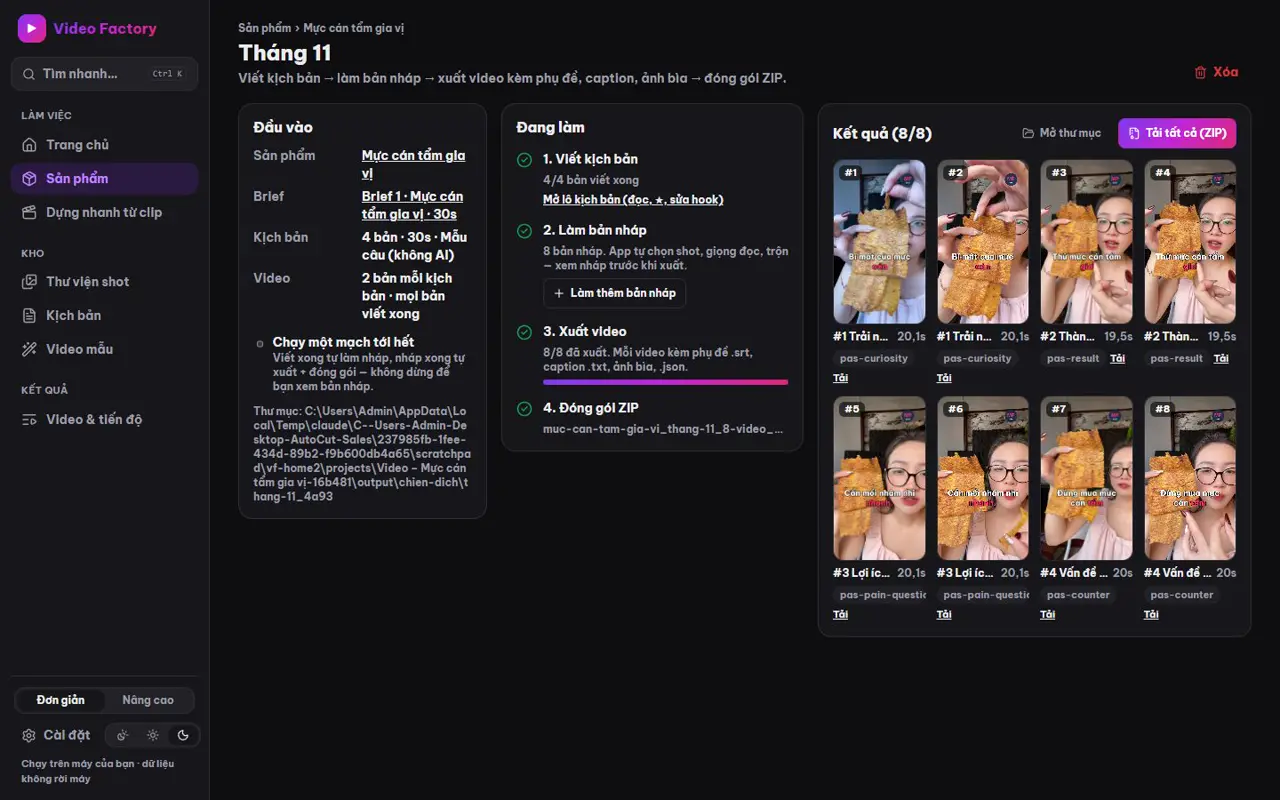Open Dựng nhanh từ clip icon
Image resolution: width=1280 pixels, height=800 pixels.
coord(29,212)
